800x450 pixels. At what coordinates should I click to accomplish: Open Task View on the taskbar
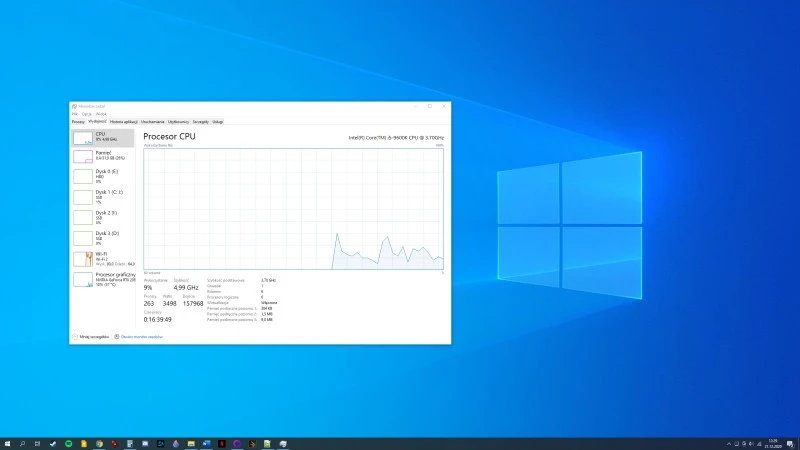(37, 444)
